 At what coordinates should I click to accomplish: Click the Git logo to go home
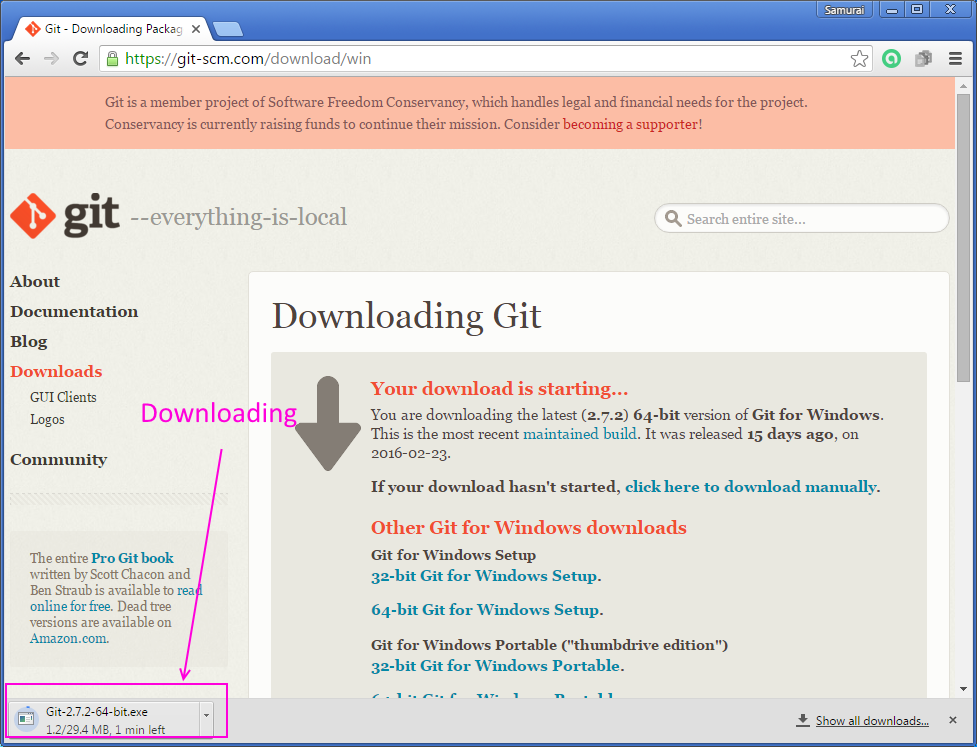[x=65, y=216]
